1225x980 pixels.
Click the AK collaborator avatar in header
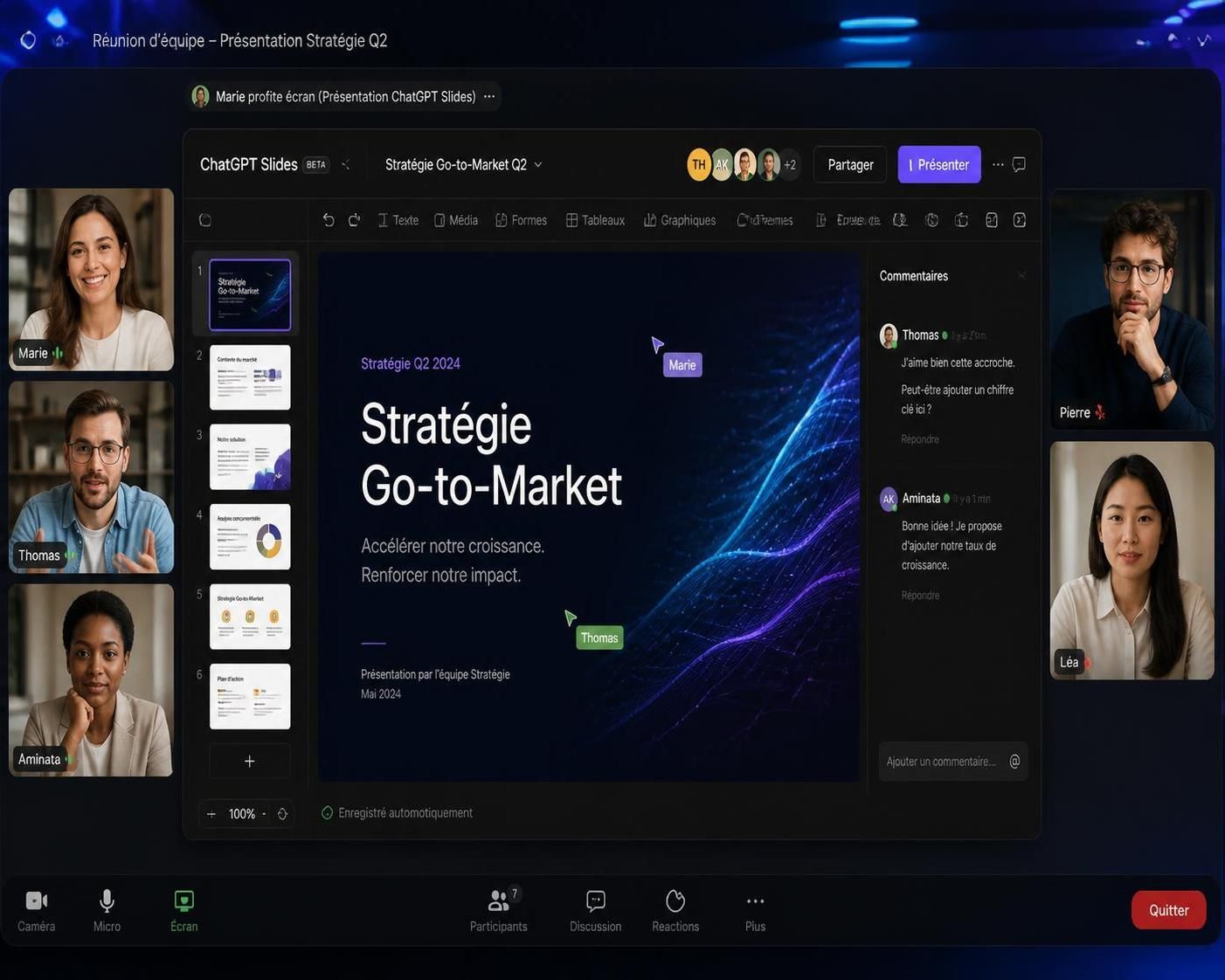[x=722, y=164]
